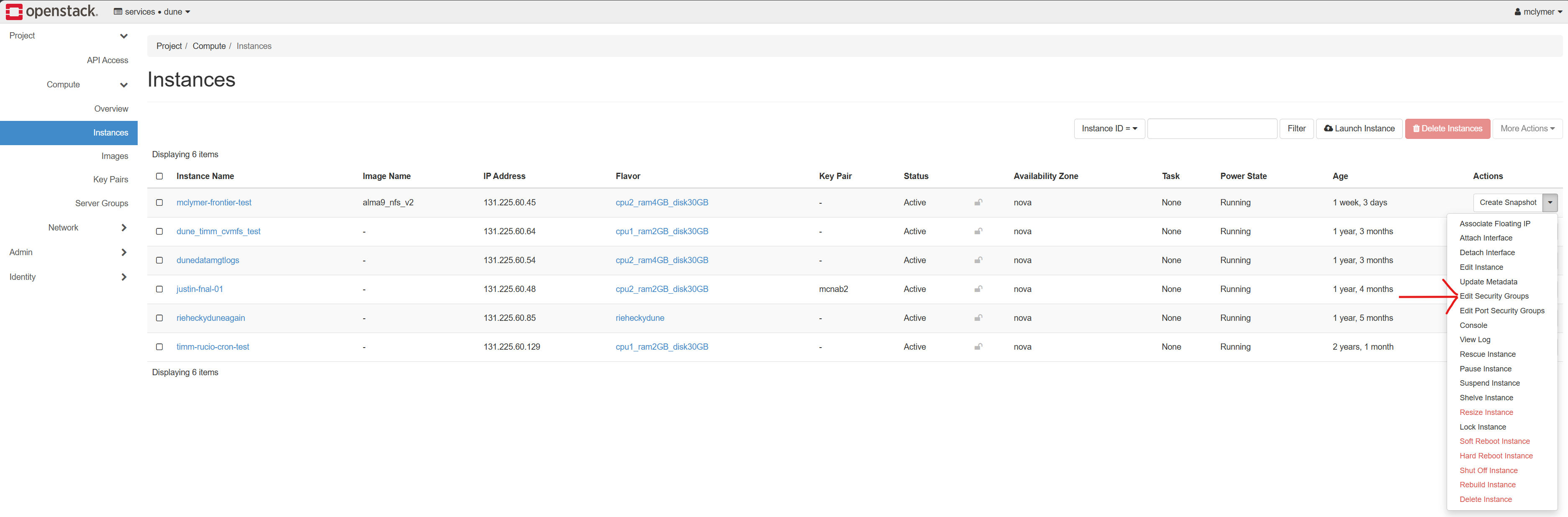Viewport: 1568px width, 517px height.
Task: Choose Edit Security Groups from the action menu
Action: pyautogui.click(x=1494, y=296)
